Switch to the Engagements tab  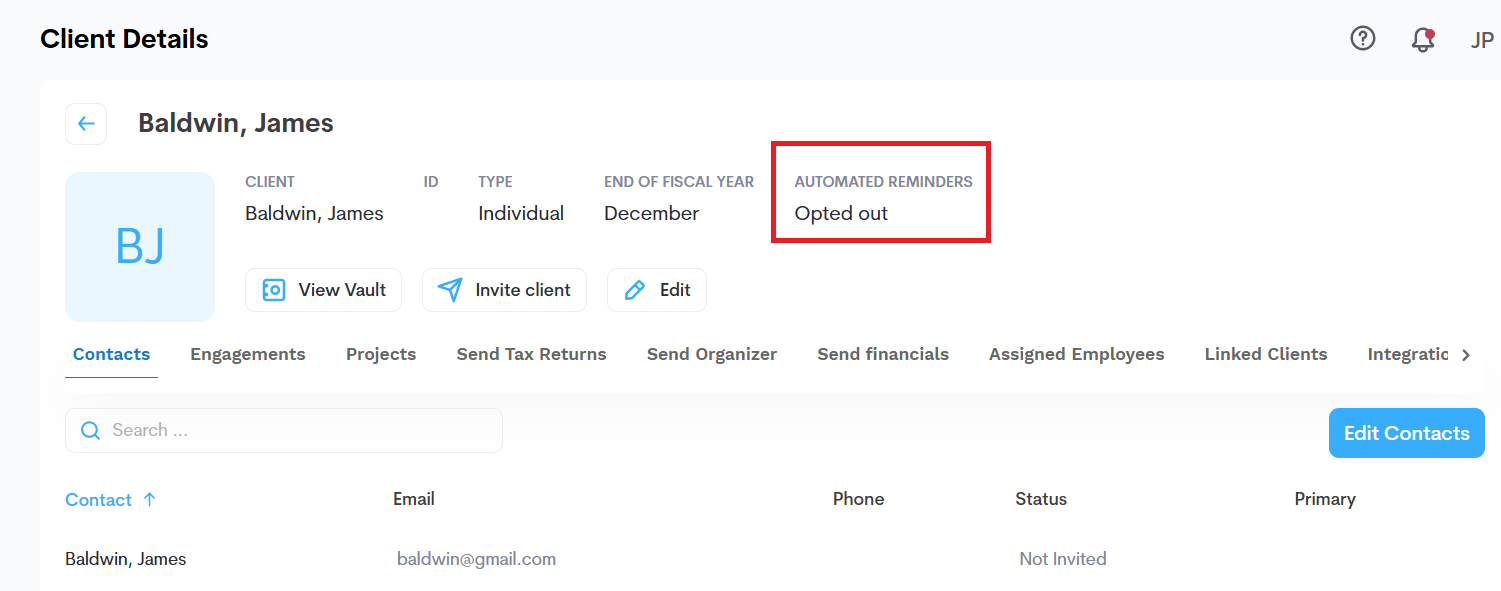[x=248, y=354]
